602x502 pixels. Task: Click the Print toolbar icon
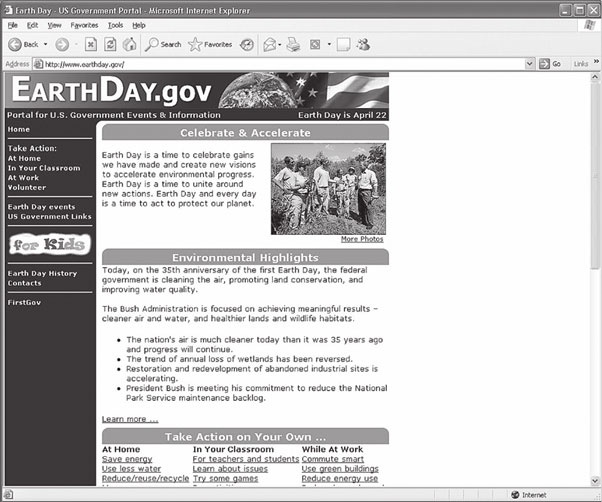[x=293, y=44]
